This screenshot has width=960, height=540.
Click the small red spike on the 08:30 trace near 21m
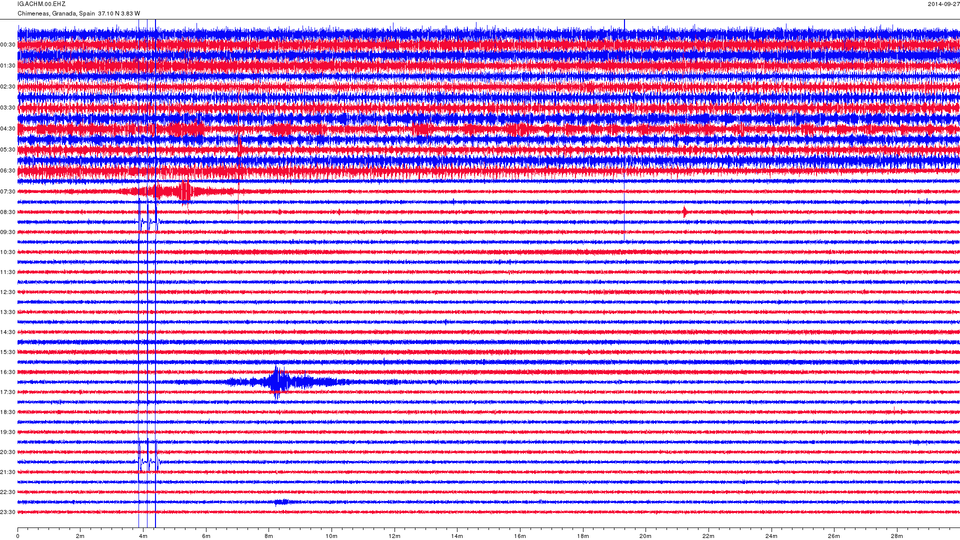tap(684, 212)
